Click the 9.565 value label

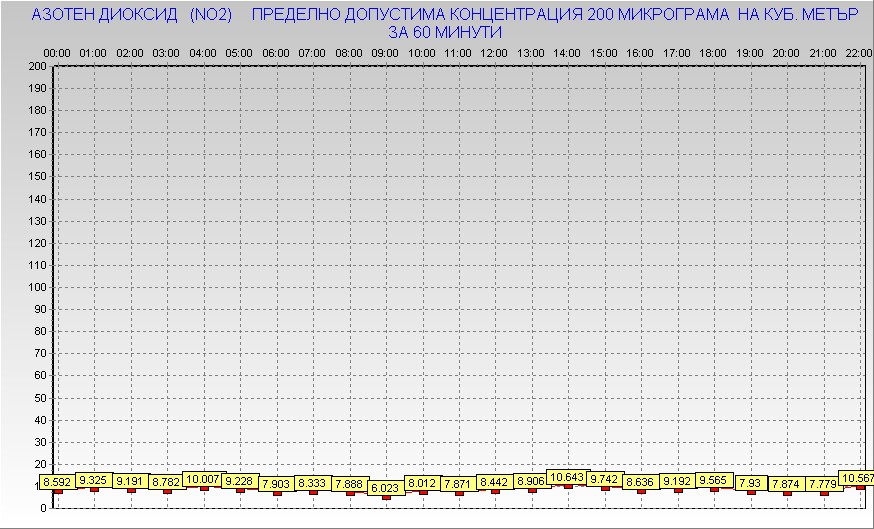click(x=714, y=480)
